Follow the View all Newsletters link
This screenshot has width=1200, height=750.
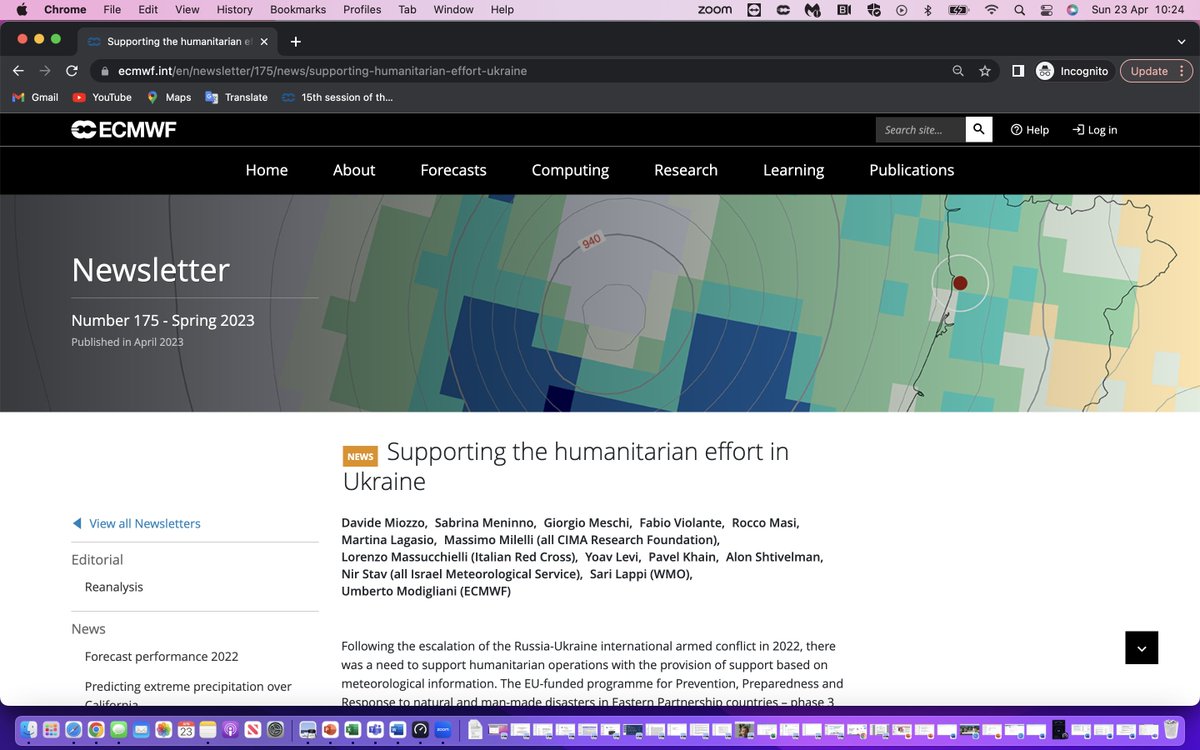tap(145, 523)
